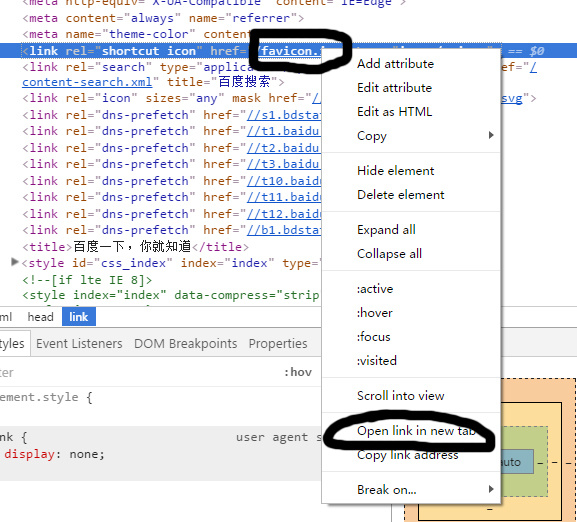Select the link breadcrumb item
The width and height of the screenshot is (577, 522).
79,317
